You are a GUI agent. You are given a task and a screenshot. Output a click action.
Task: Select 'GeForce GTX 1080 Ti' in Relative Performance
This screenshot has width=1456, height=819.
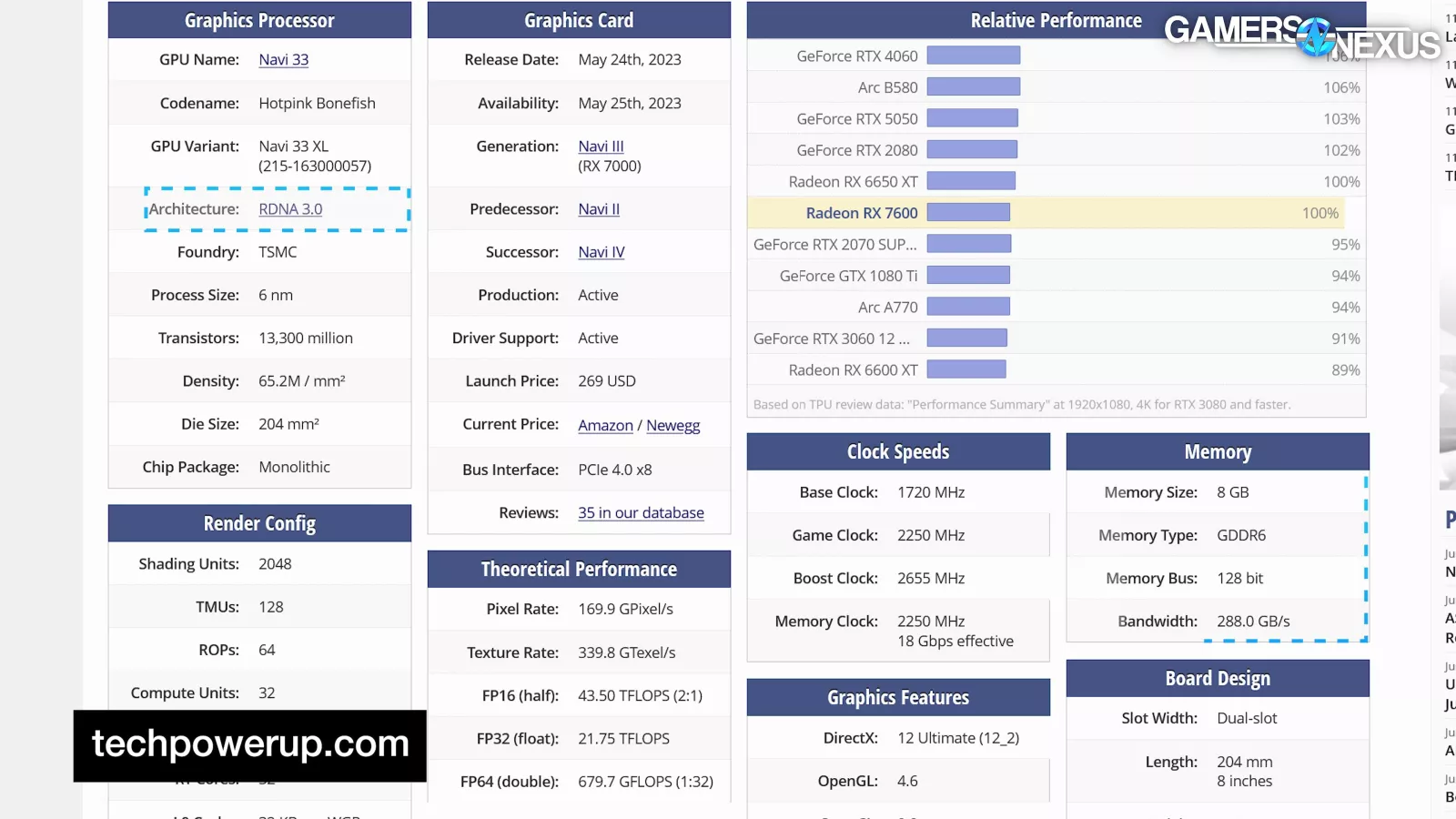click(849, 276)
